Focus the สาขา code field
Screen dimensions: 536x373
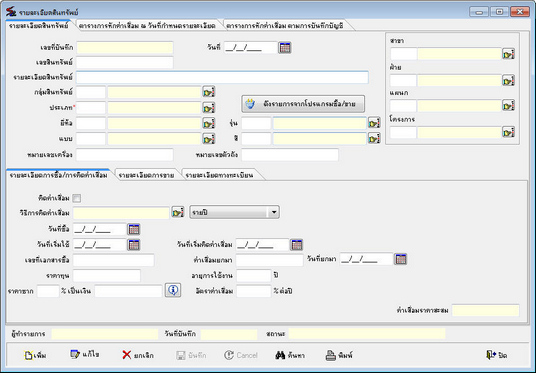pos(403,54)
